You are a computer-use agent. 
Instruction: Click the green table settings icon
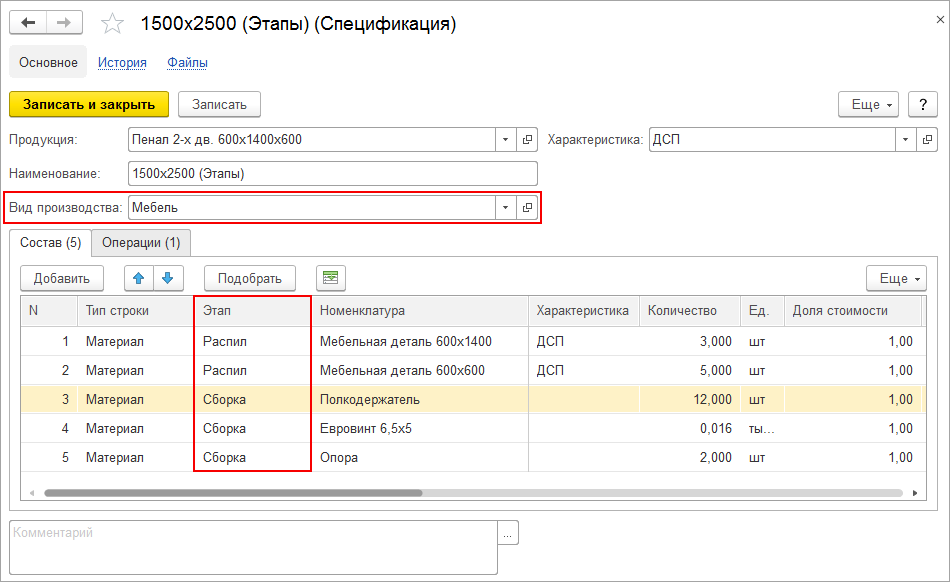pos(330,278)
